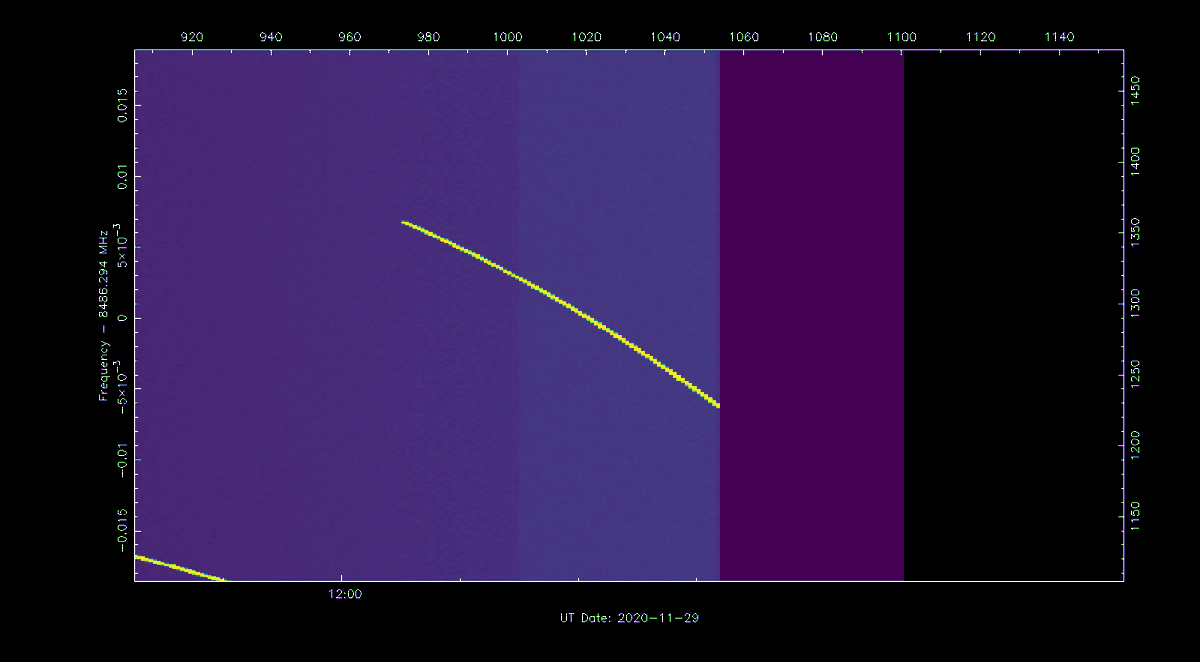Click the 'UT Date: 2020-11-29' label
The image size is (1200, 662).
coord(629,618)
